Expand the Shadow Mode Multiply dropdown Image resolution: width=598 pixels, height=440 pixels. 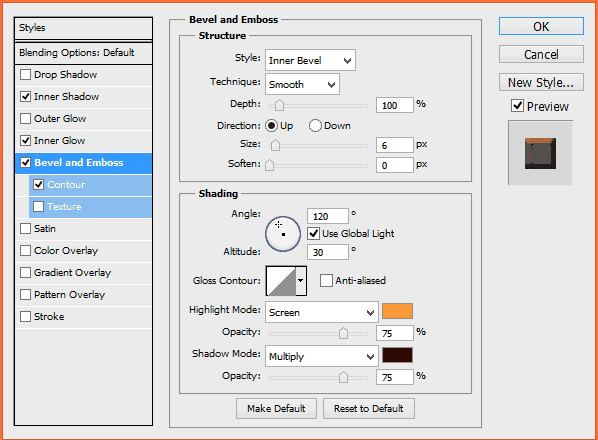coord(322,356)
